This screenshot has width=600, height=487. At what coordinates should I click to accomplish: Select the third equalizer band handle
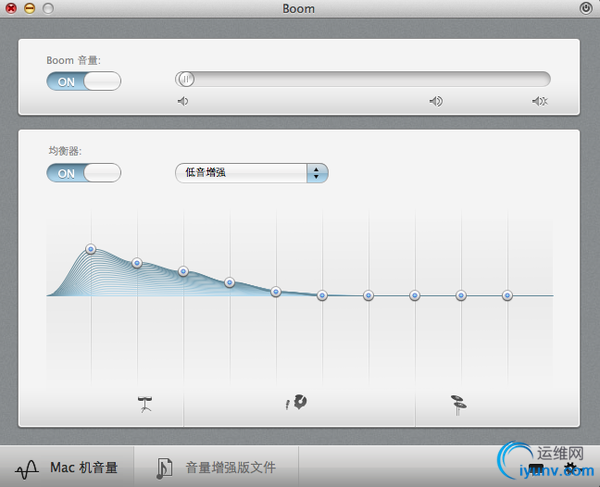(x=183, y=272)
